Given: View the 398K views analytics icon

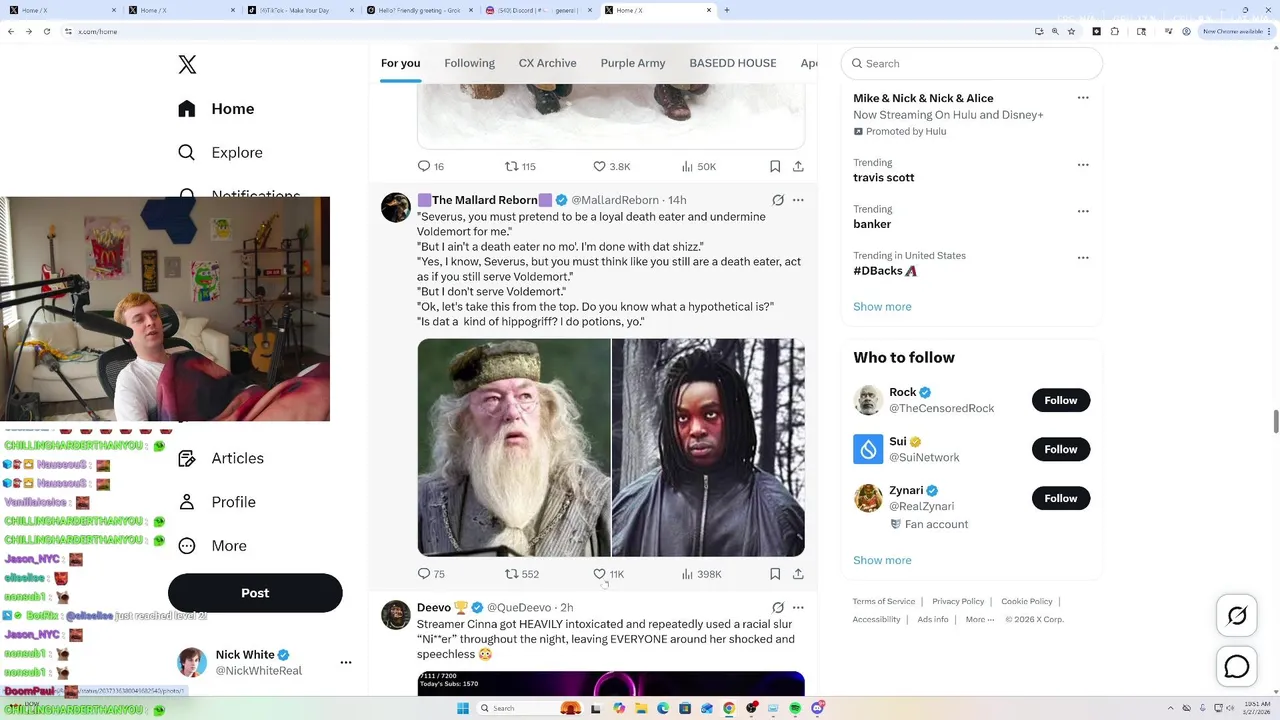Looking at the screenshot, I should (687, 574).
